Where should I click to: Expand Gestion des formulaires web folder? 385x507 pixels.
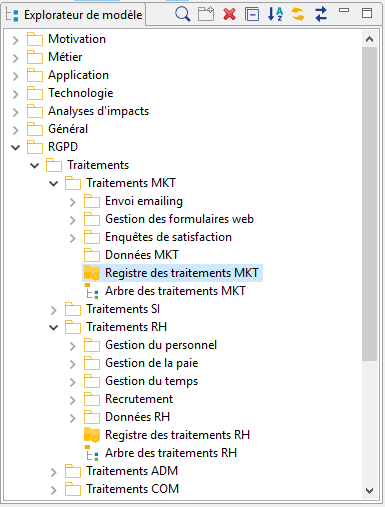click(x=73, y=220)
